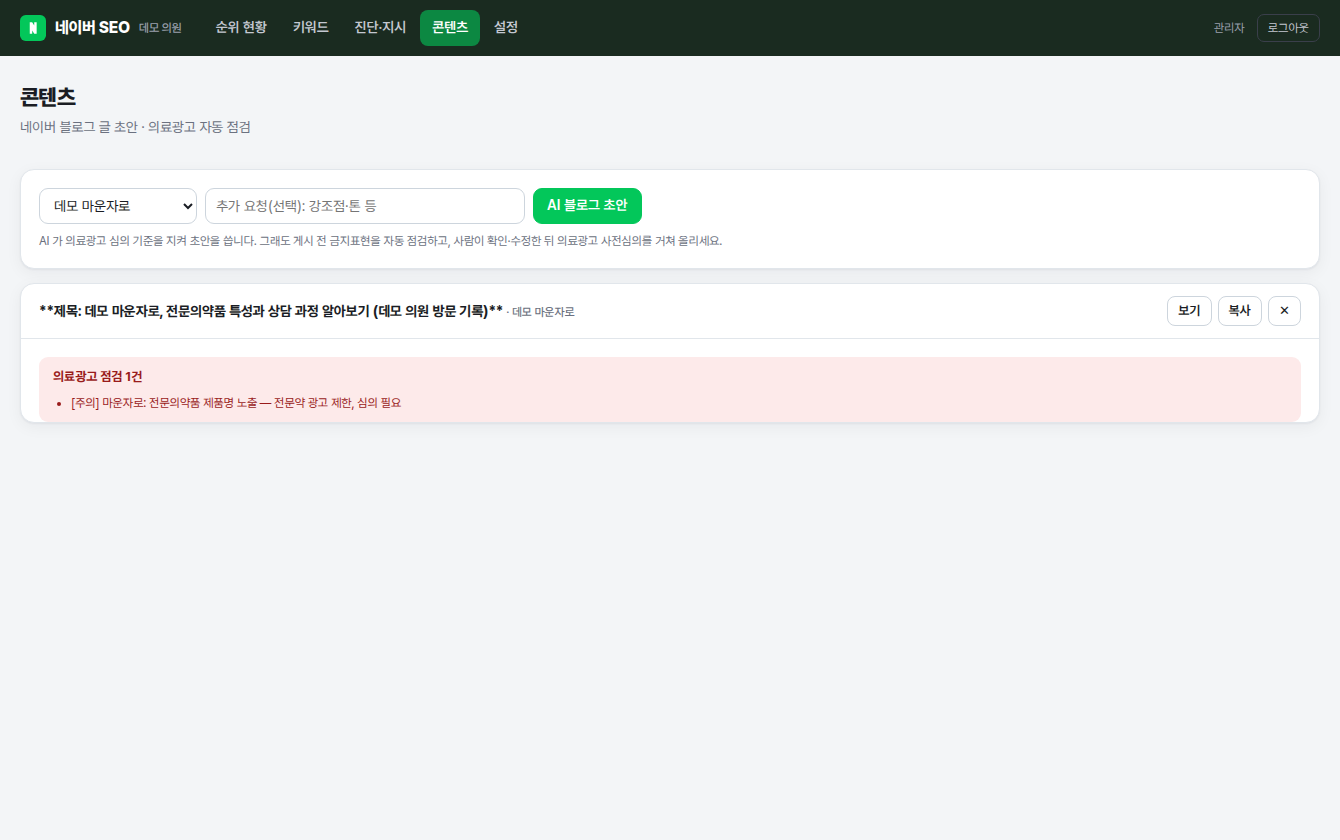Click the [주의] 마운자로 warning line
This screenshot has width=1340, height=840.
coord(236,403)
